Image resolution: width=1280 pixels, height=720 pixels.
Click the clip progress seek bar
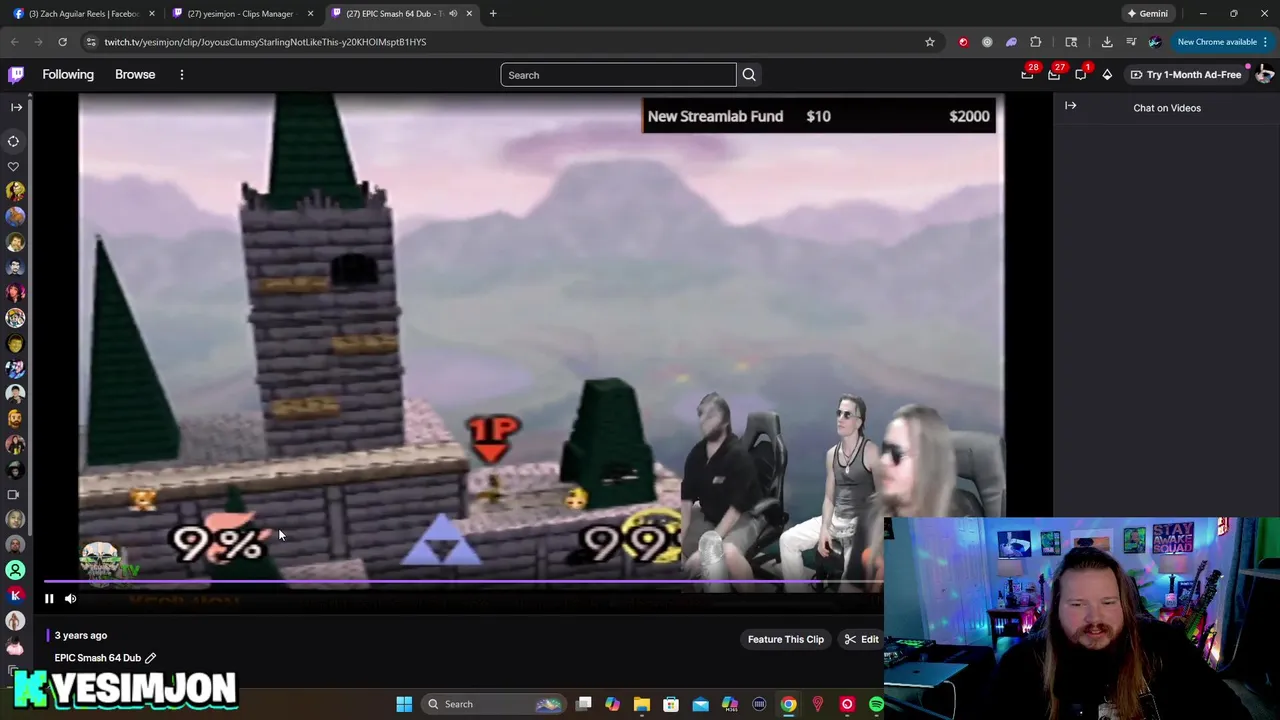click(x=463, y=582)
